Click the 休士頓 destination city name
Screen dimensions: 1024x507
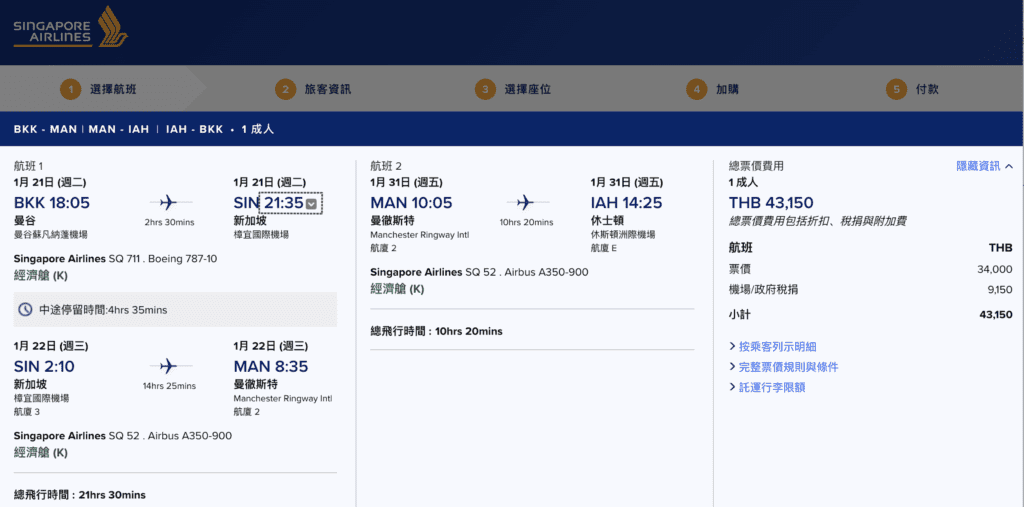606,221
